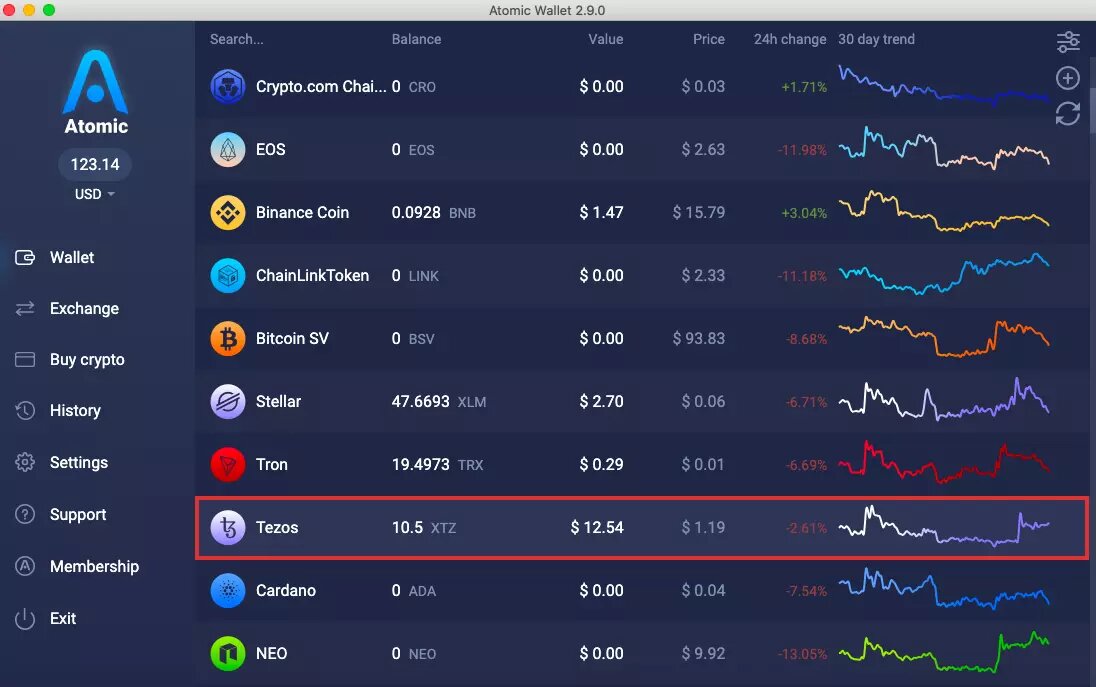Click the add coin plus icon
Image resolution: width=1096 pixels, height=687 pixels.
click(x=1067, y=78)
